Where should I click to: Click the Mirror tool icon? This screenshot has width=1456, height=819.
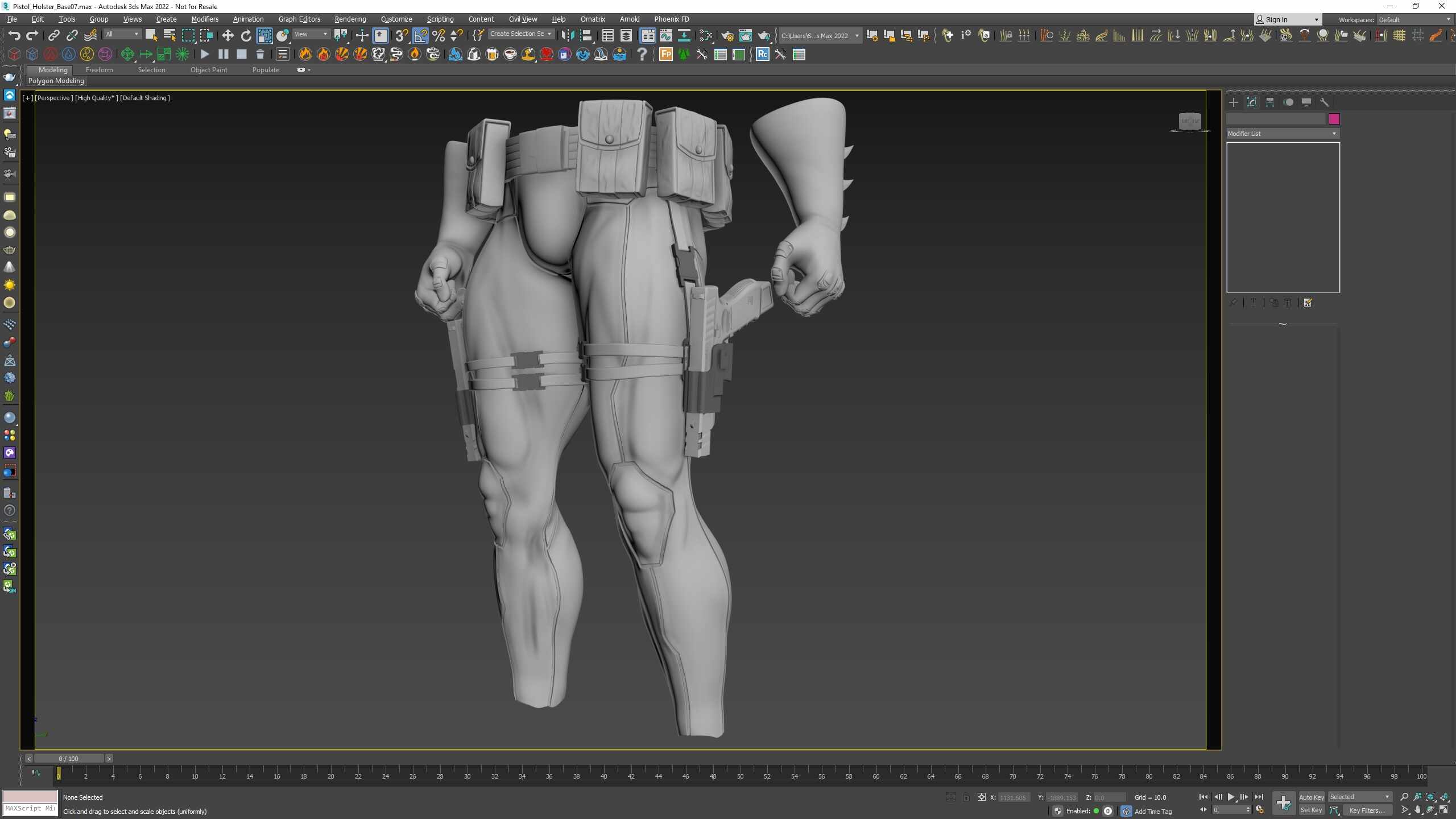click(x=568, y=35)
